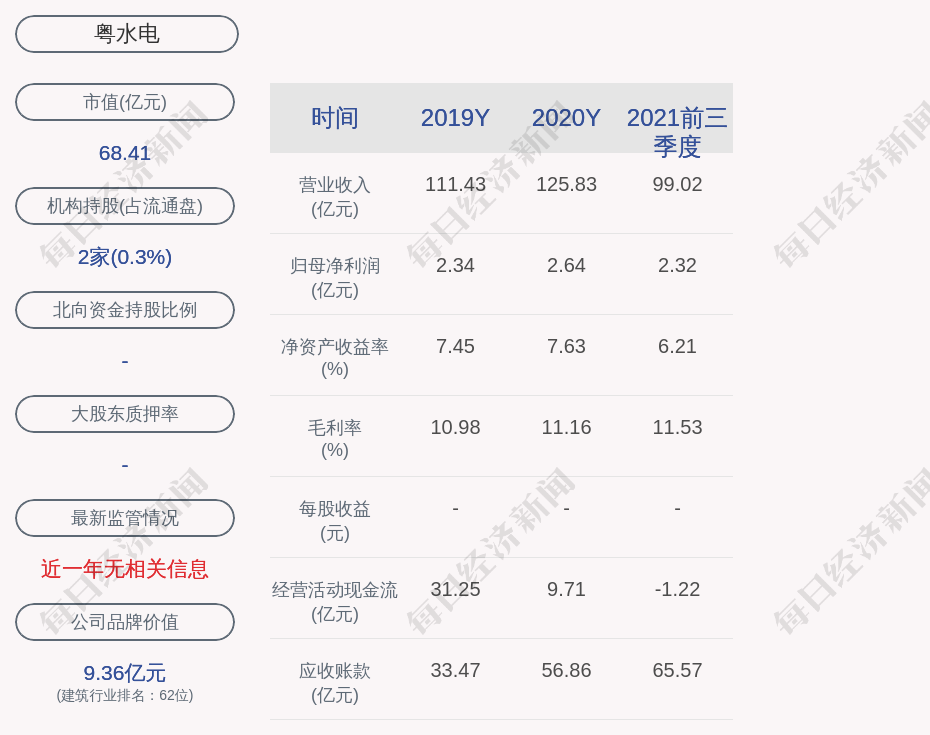The image size is (930, 735).
Task: Select the 时间 column header
Action: pos(335,118)
